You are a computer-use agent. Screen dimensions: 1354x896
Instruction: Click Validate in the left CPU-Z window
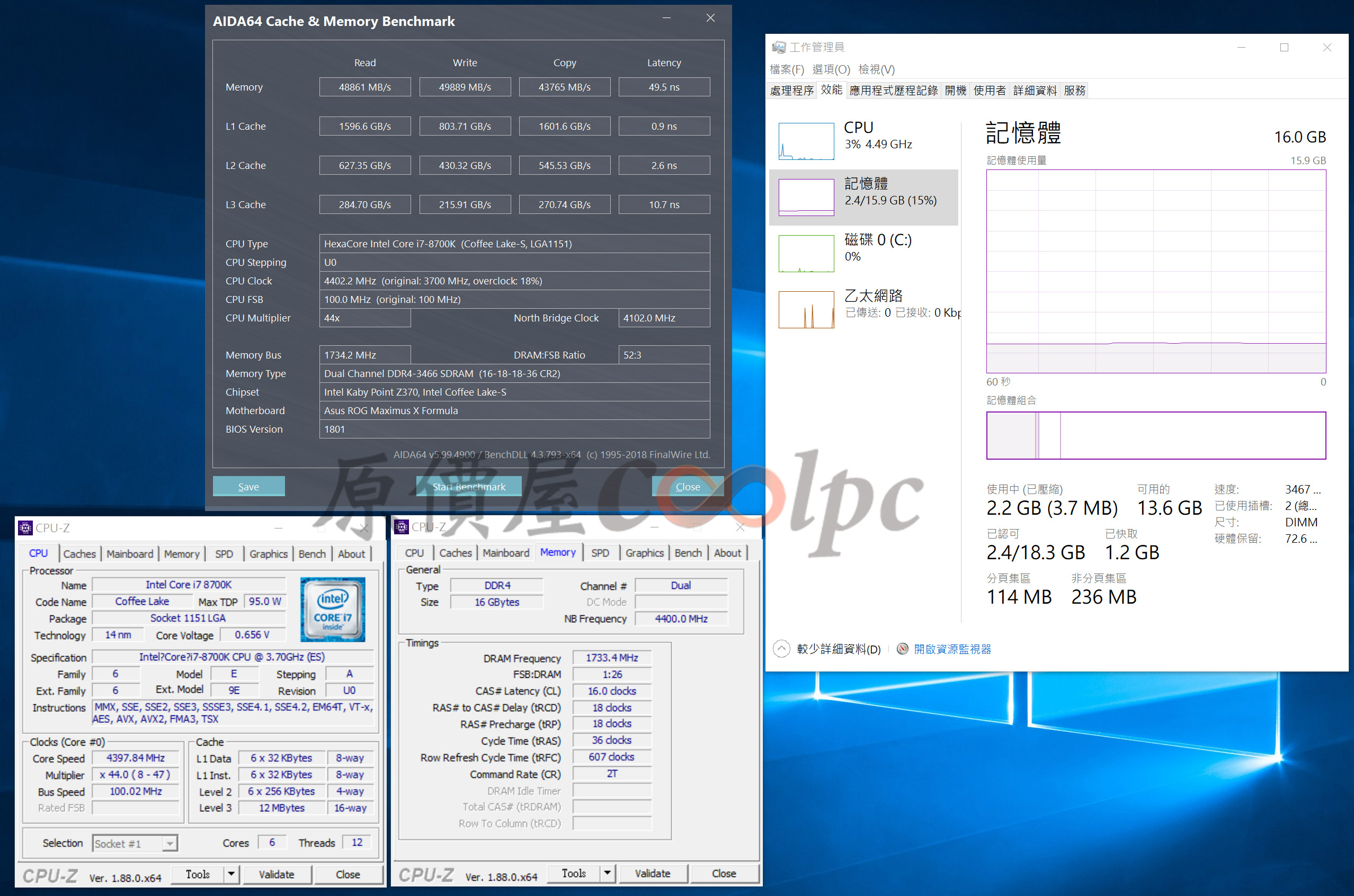[277, 874]
